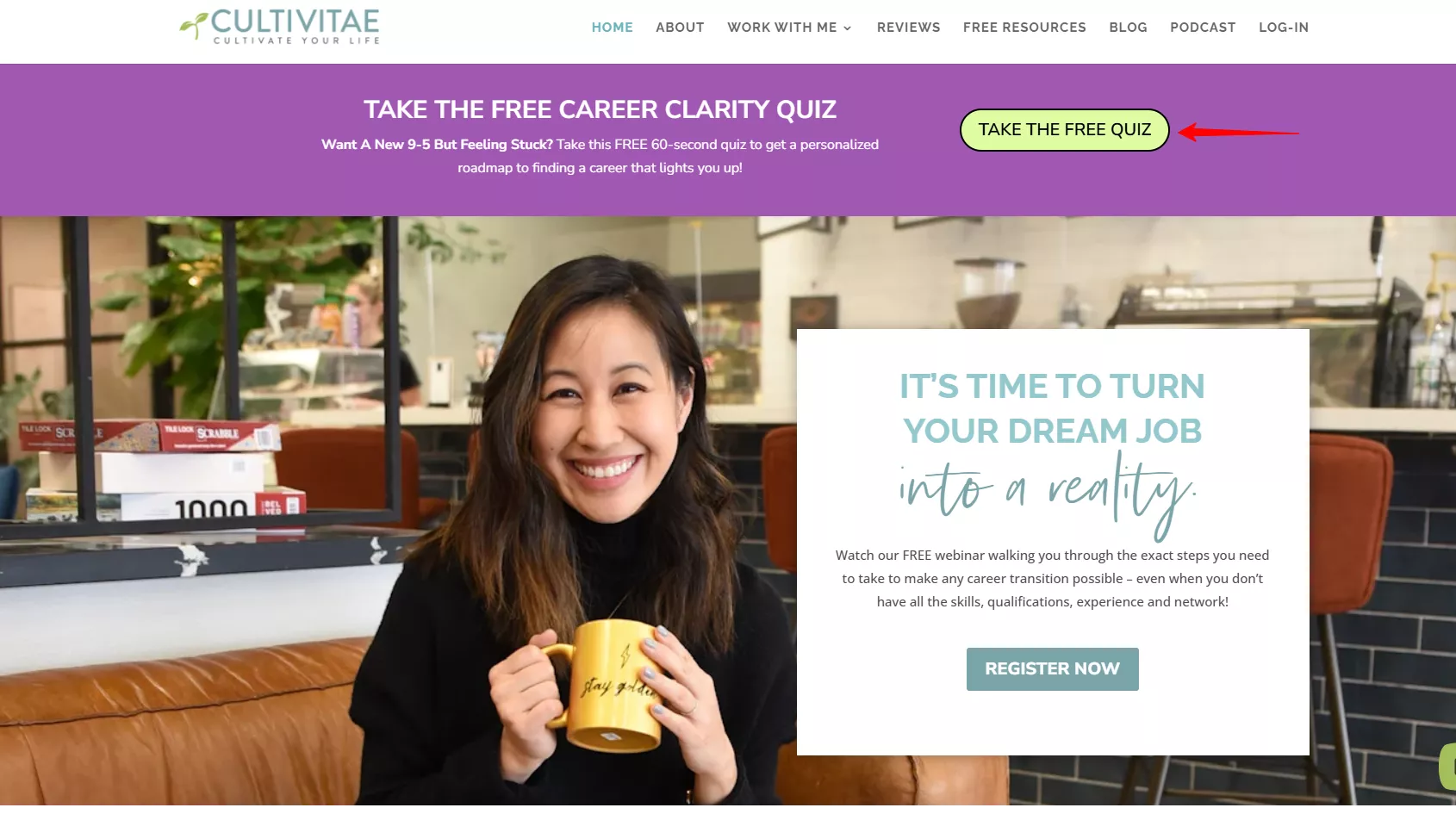This screenshot has width=1456, height=814.
Task: Click the Take The Free Career Clarity Quiz heading
Action: [x=600, y=109]
